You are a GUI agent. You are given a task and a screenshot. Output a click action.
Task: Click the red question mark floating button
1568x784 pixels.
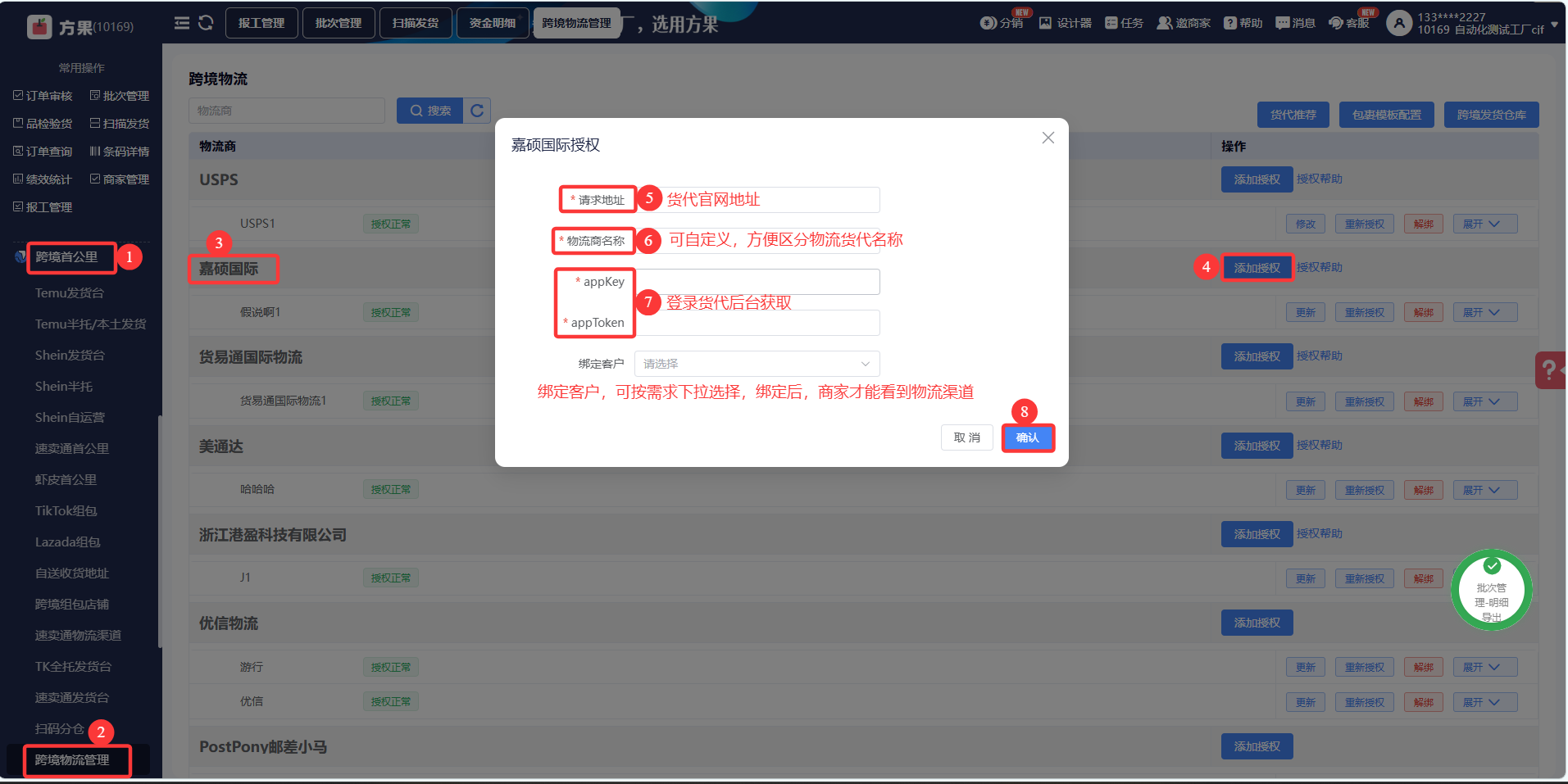tap(1551, 370)
